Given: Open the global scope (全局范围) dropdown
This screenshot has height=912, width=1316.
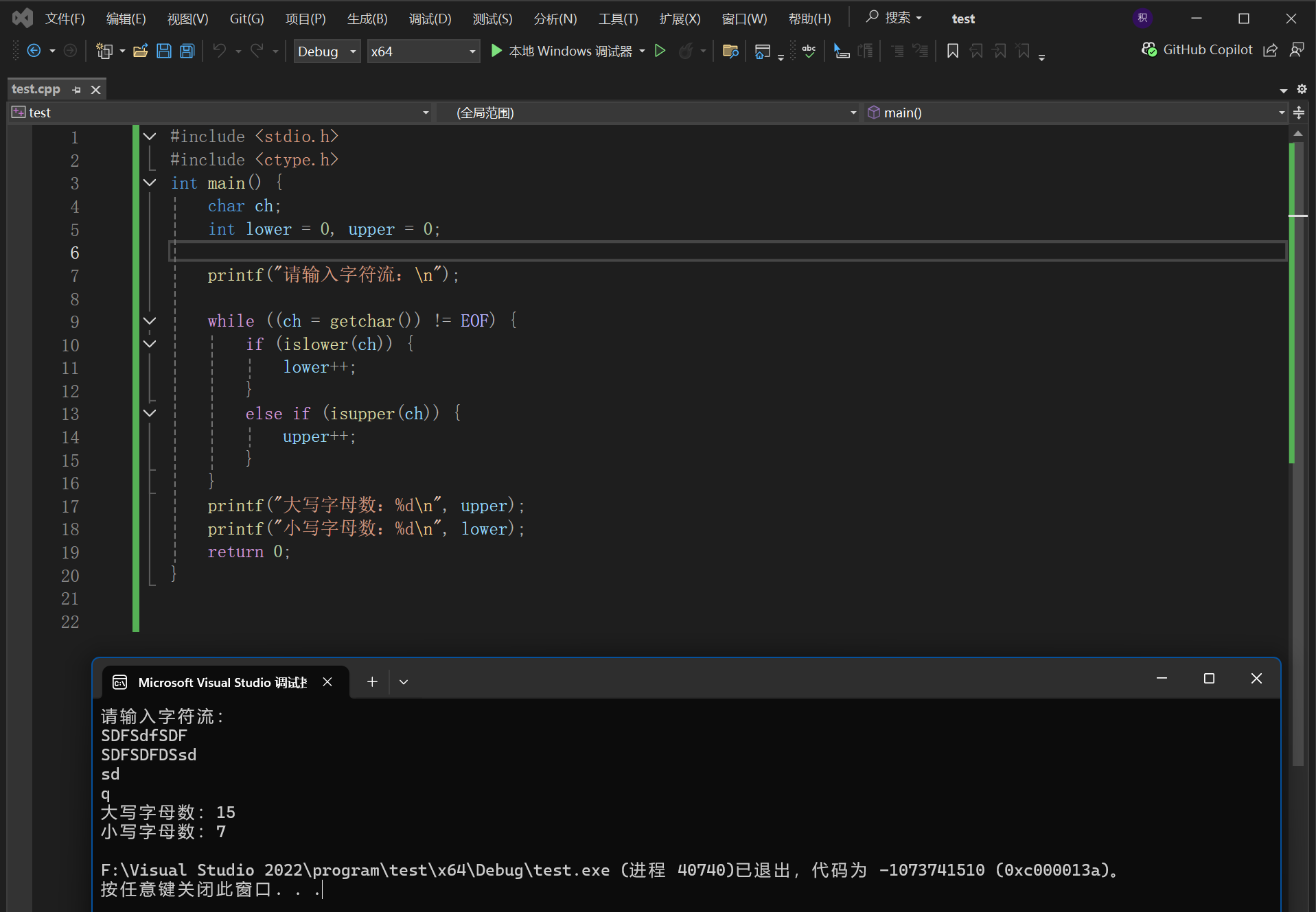Looking at the screenshot, I should (x=649, y=113).
